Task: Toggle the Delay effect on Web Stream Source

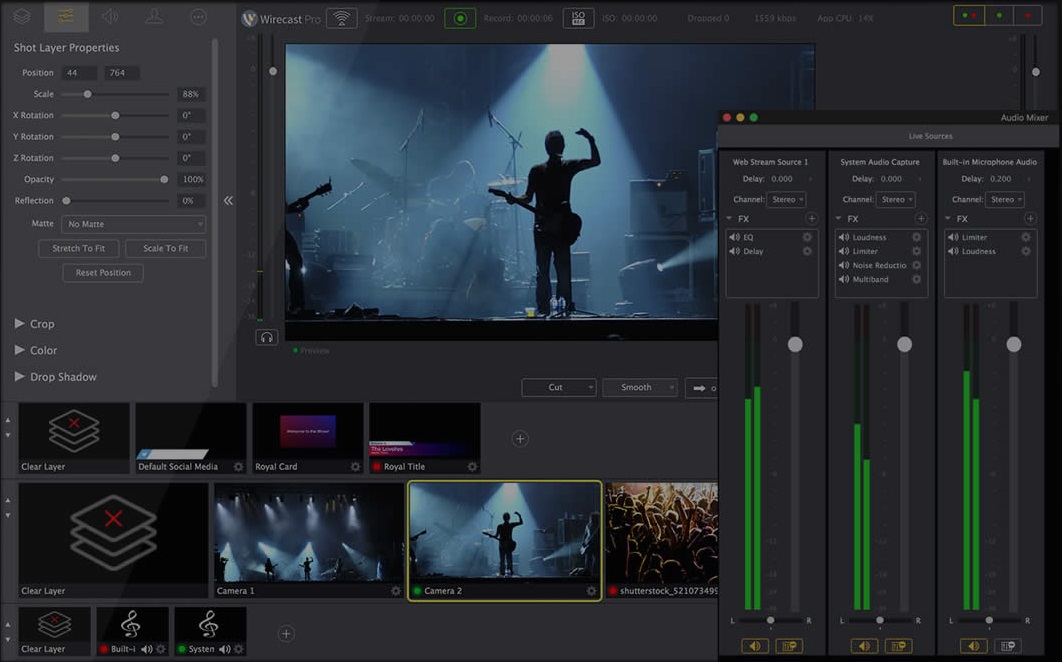Action: coord(734,251)
